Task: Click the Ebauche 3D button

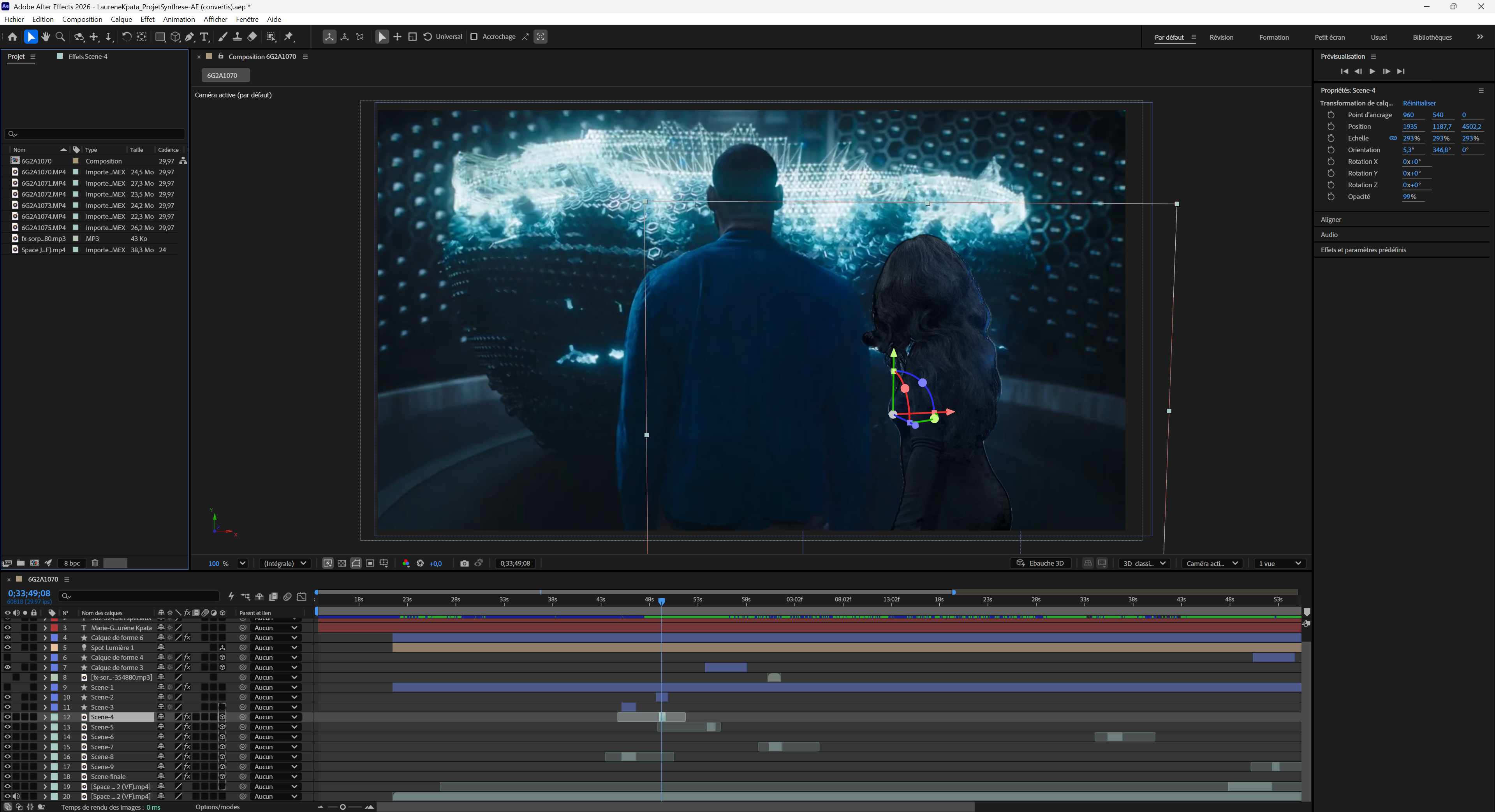Action: (x=1041, y=563)
